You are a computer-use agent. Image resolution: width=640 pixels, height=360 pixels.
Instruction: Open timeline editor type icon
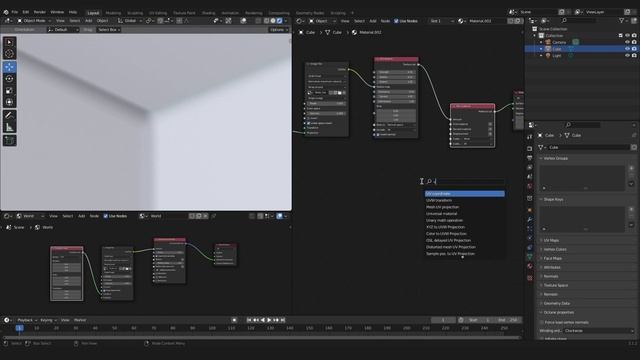[x=7, y=320]
